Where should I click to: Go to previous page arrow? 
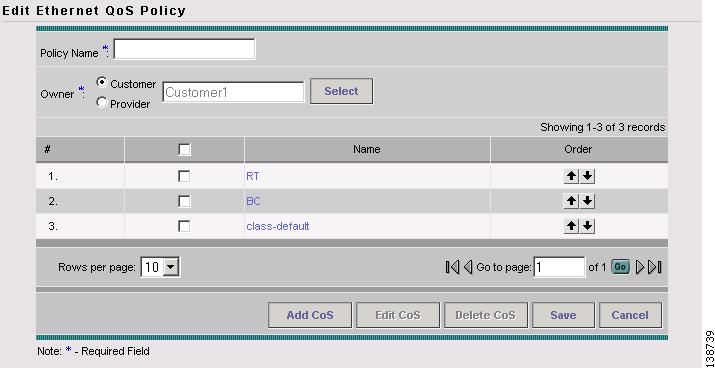[x=468, y=267]
